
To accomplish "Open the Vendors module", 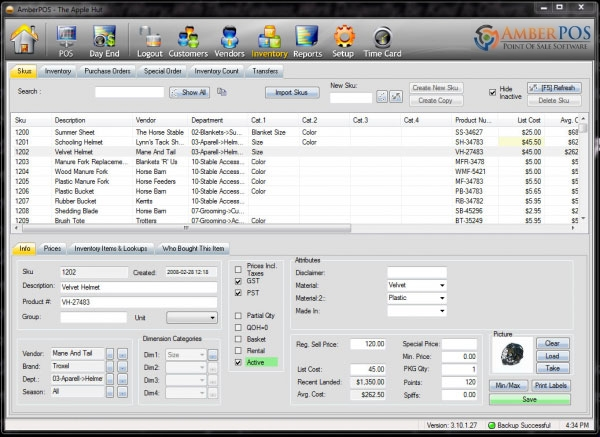I will pos(229,39).
